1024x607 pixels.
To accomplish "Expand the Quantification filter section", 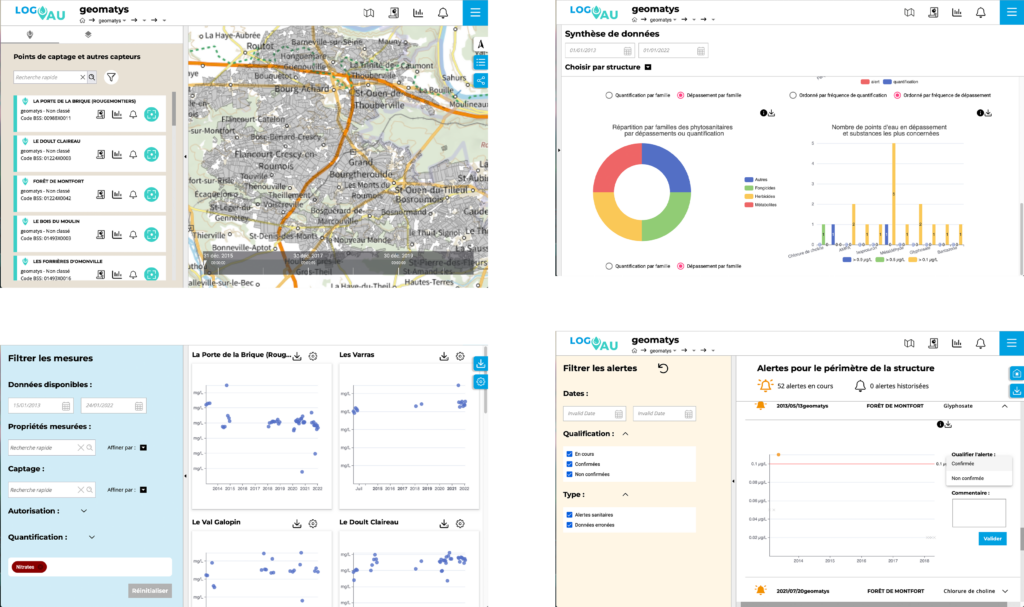I will [x=91, y=537].
